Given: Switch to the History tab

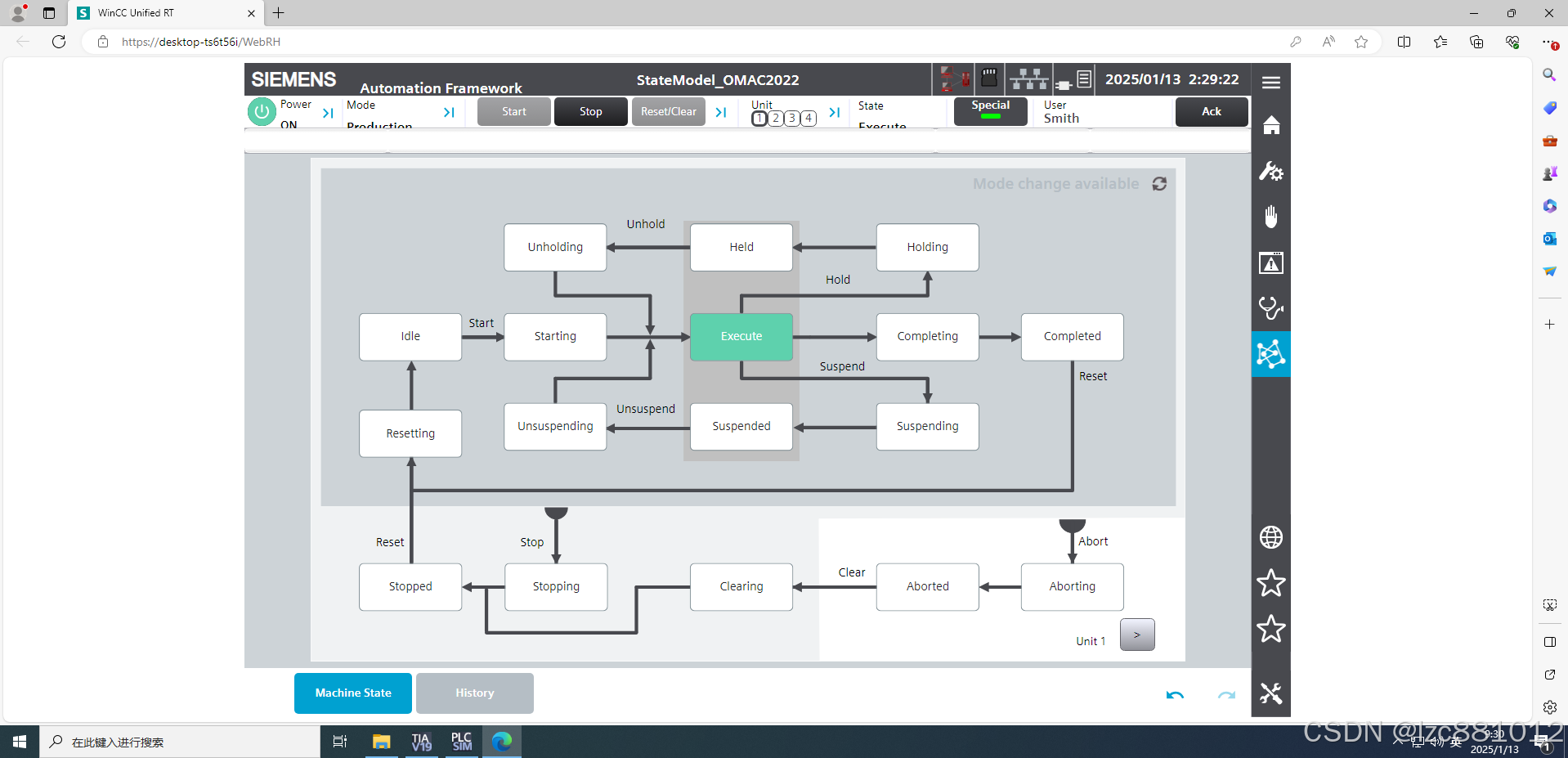Looking at the screenshot, I should 474,693.
